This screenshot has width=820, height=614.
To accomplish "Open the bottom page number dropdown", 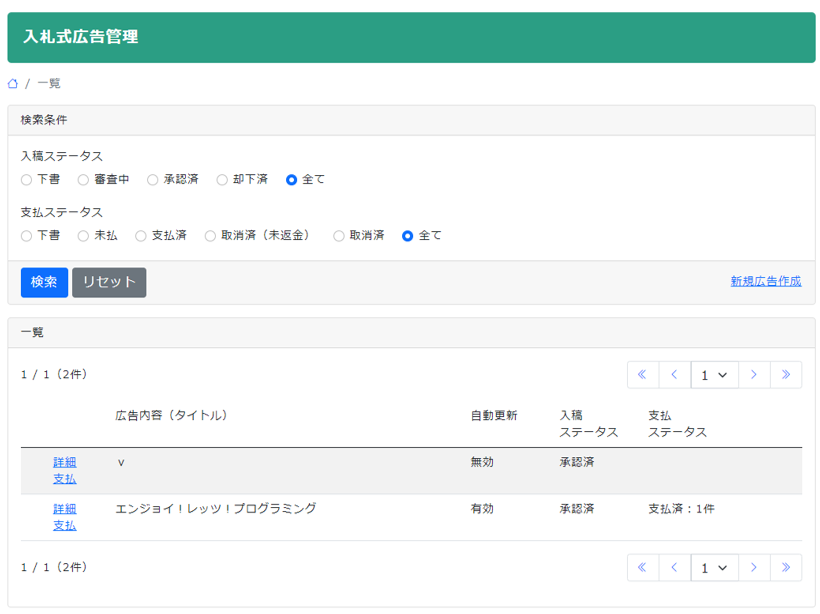I will click(714, 567).
